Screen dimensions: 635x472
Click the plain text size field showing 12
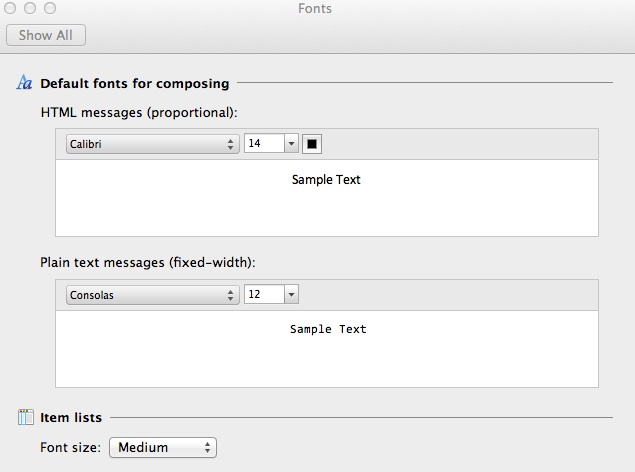click(264, 295)
